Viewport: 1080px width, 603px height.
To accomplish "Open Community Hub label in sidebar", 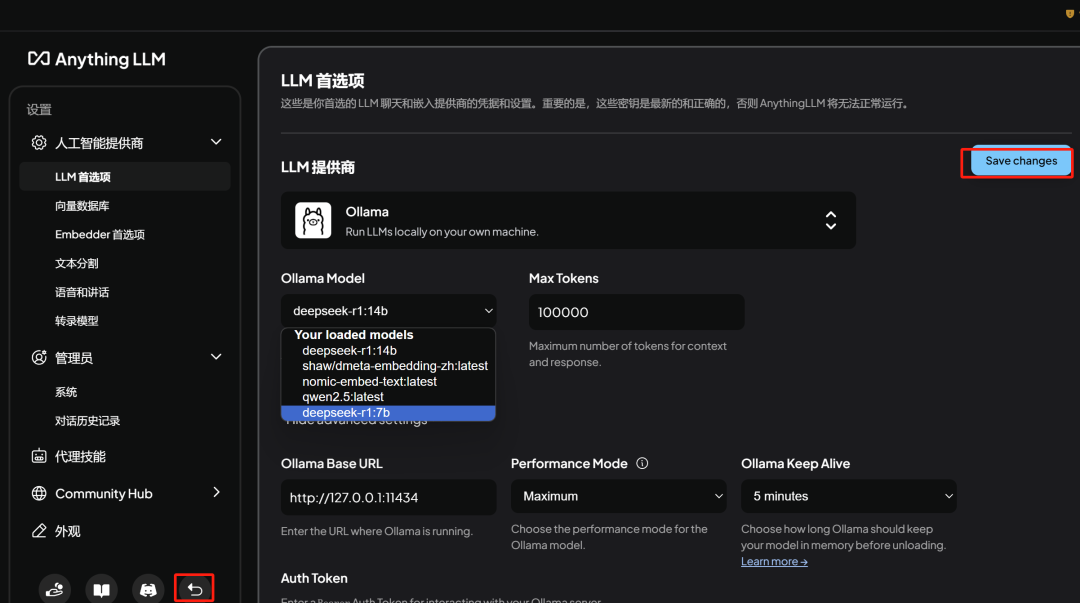I will (x=103, y=493).
